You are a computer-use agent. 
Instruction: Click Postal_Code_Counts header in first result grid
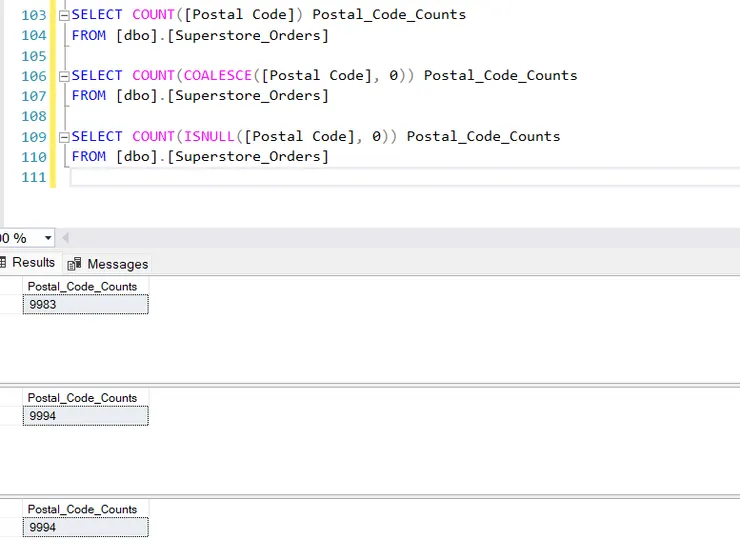point(85,286)
